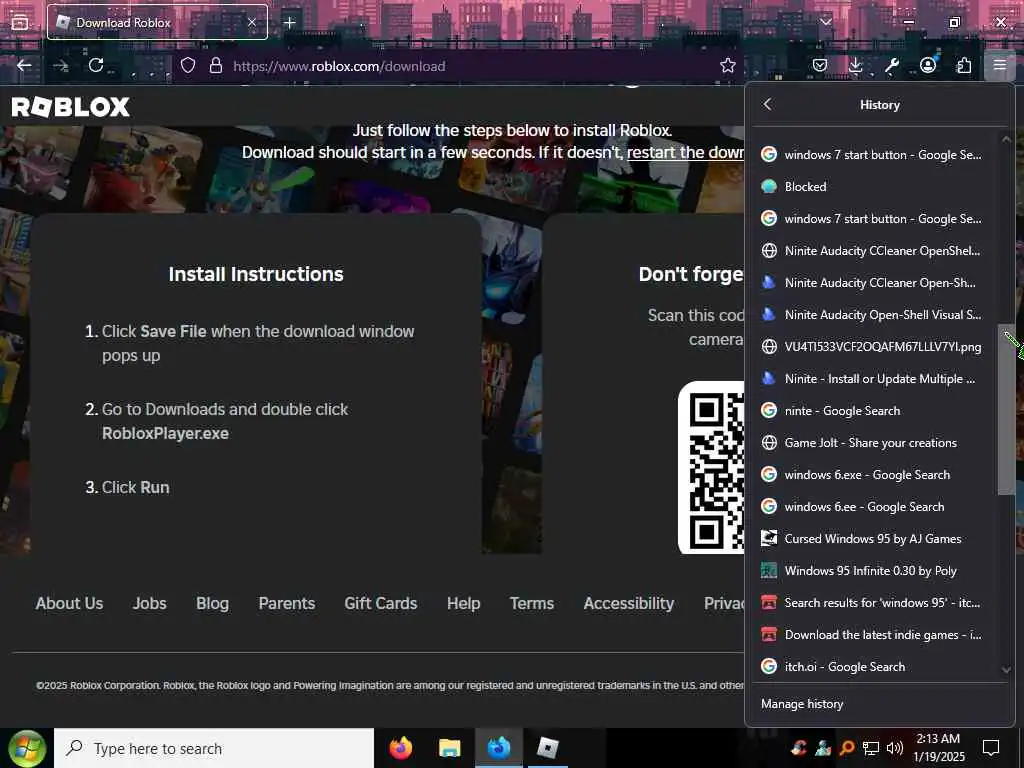Viewport: 1024px width, 768px height.
Task: Open the Windows Start orb
Action: click(x=26, y=749)
